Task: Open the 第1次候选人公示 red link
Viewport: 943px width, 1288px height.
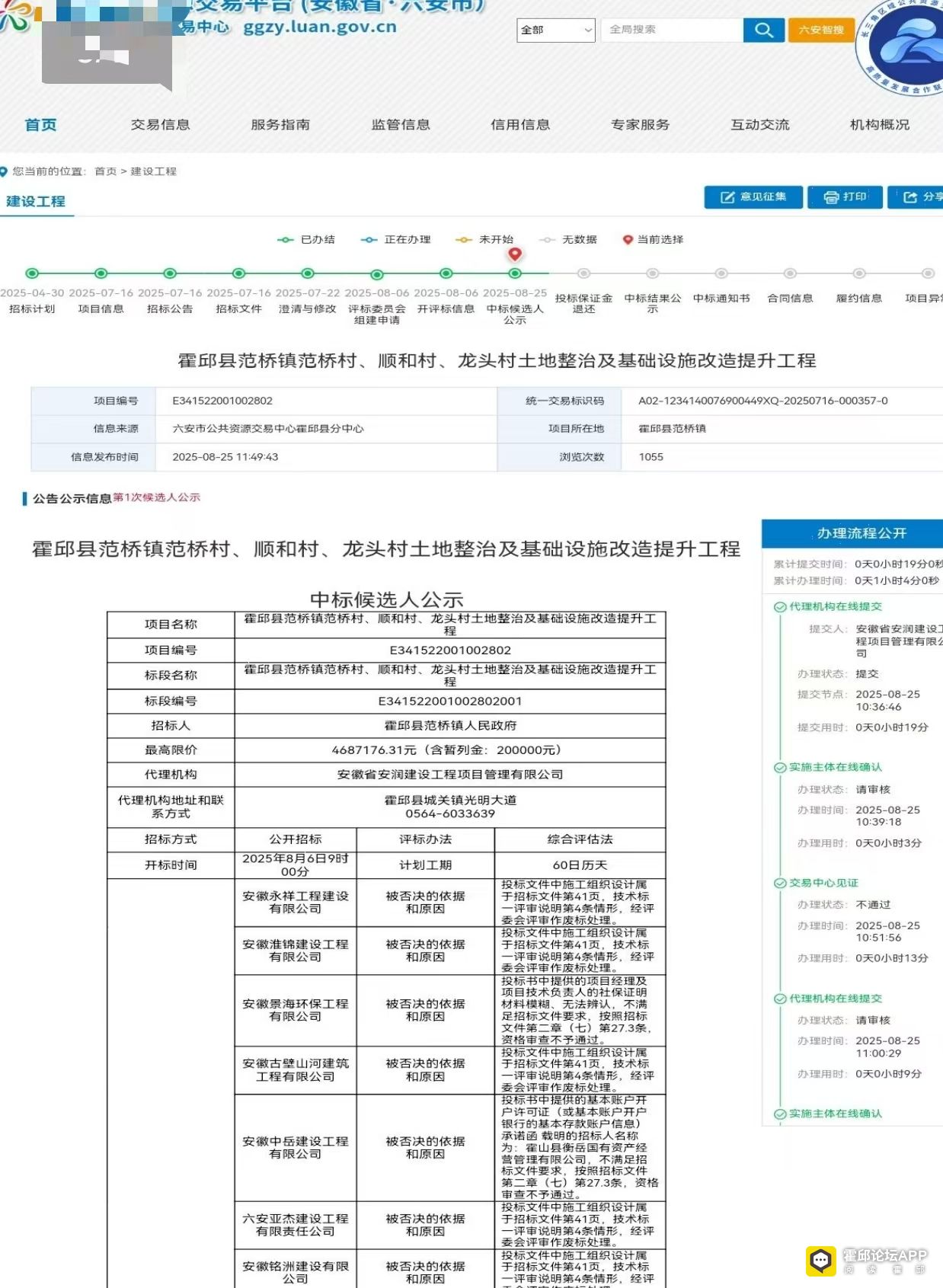Action: tap(157, 497)
